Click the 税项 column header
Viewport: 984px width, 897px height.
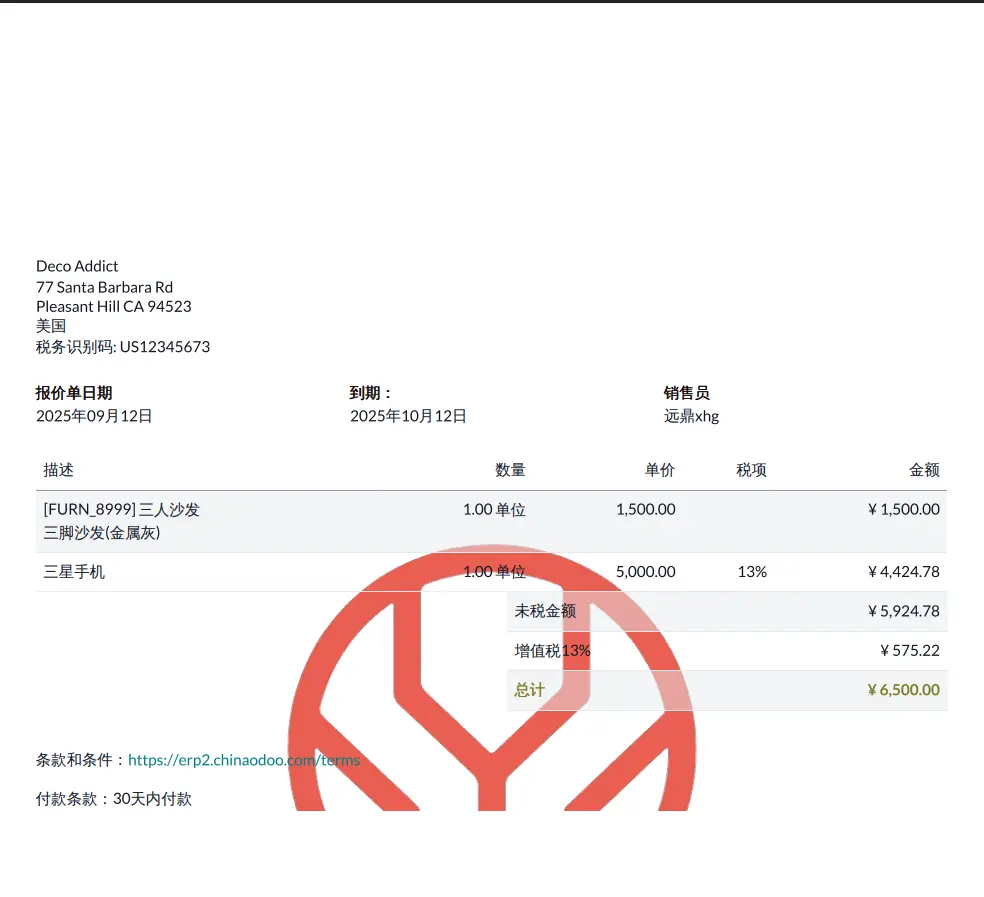pos(751,470)
